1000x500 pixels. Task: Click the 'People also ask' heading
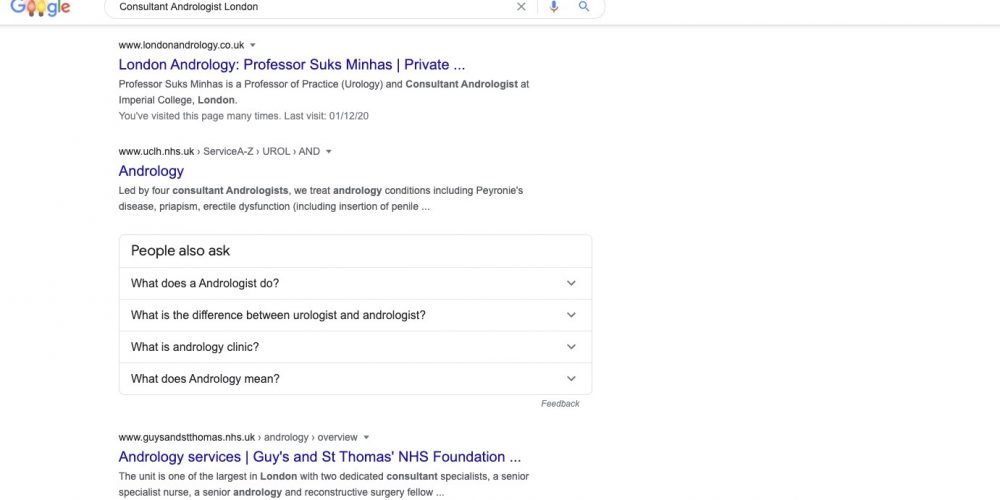(180, 251)
